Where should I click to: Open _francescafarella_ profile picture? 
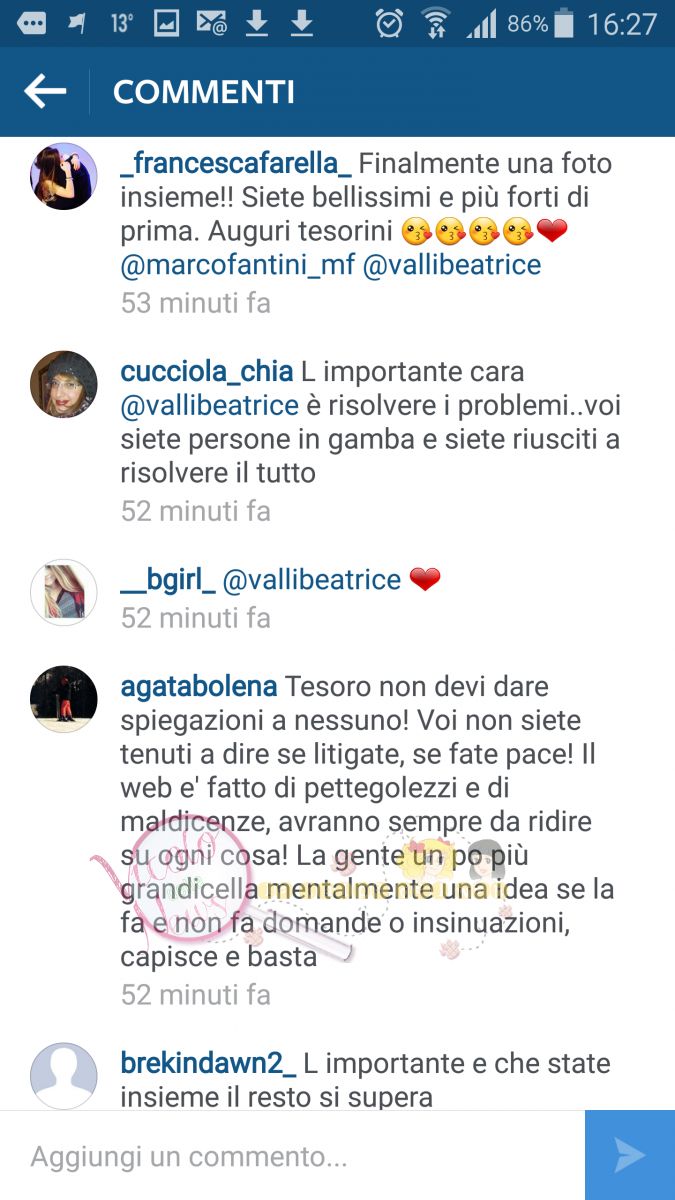point(64,176)
